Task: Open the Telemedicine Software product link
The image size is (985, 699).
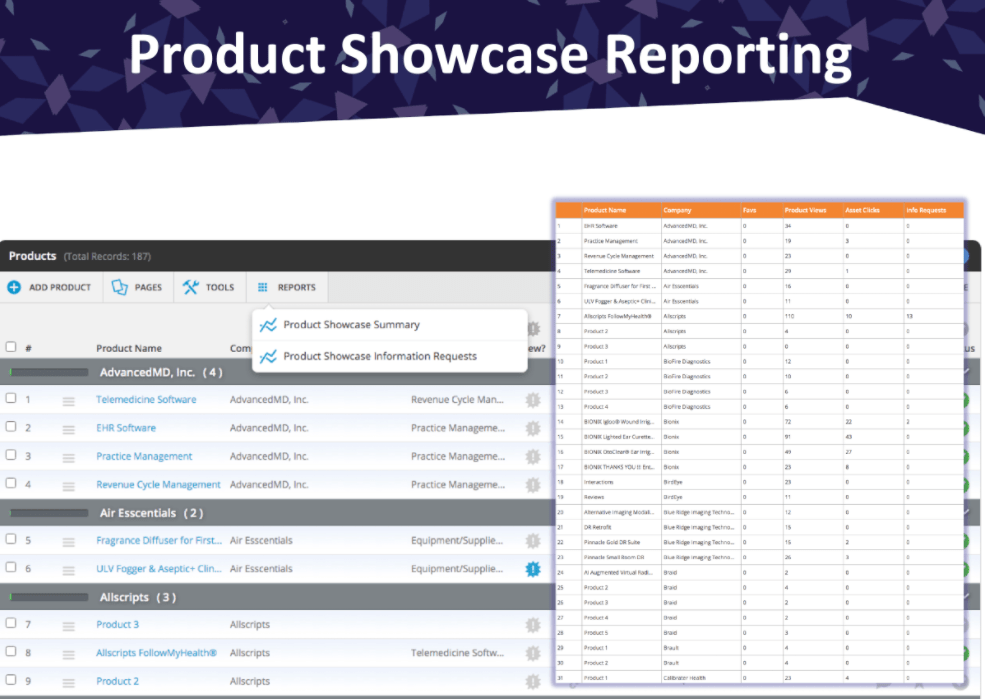Action: click(x=146, y=399)
